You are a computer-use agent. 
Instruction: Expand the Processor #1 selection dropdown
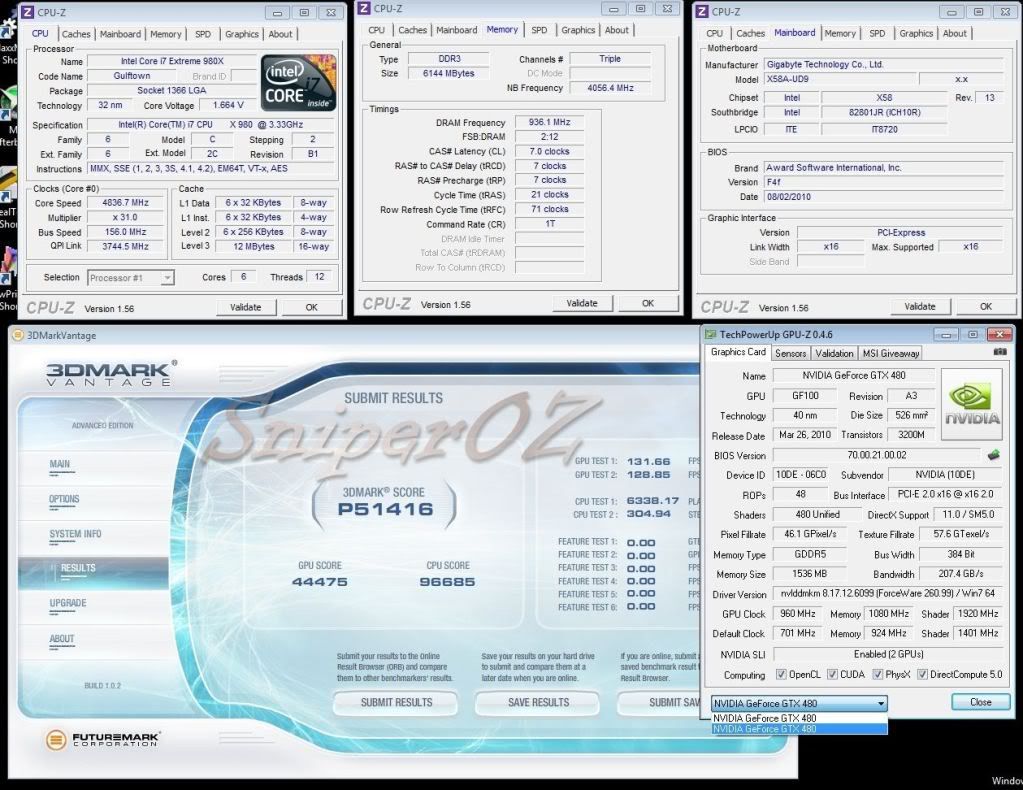131,278
